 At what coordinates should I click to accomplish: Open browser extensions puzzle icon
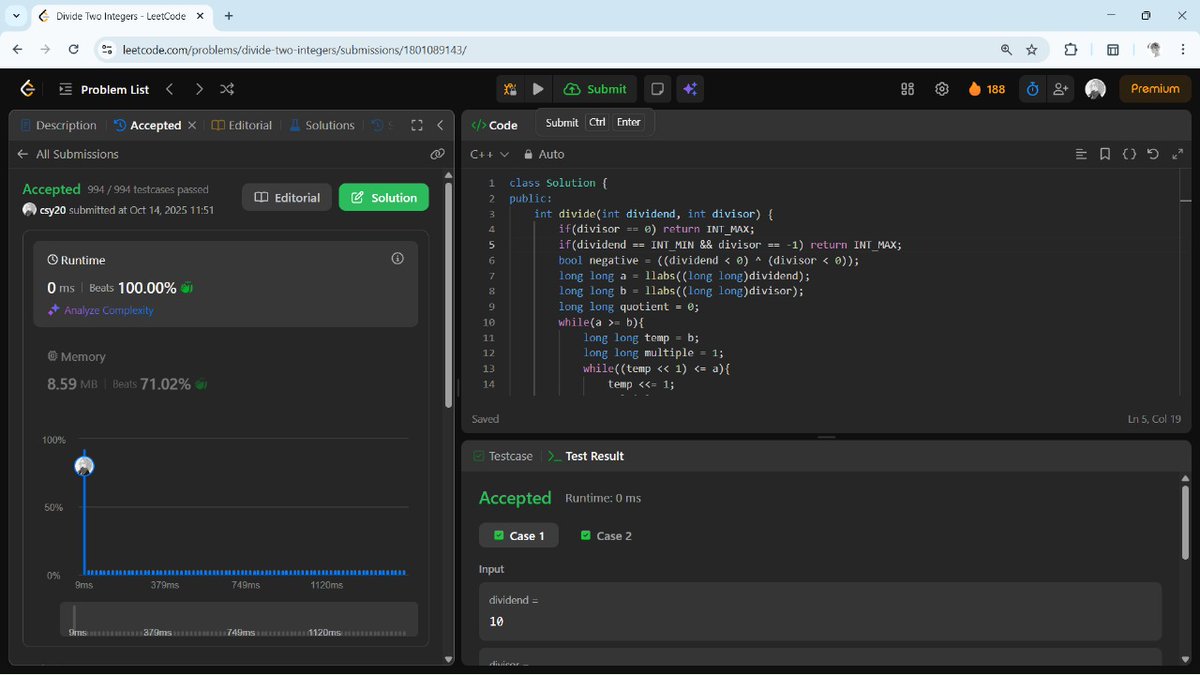coord(1071,49)
